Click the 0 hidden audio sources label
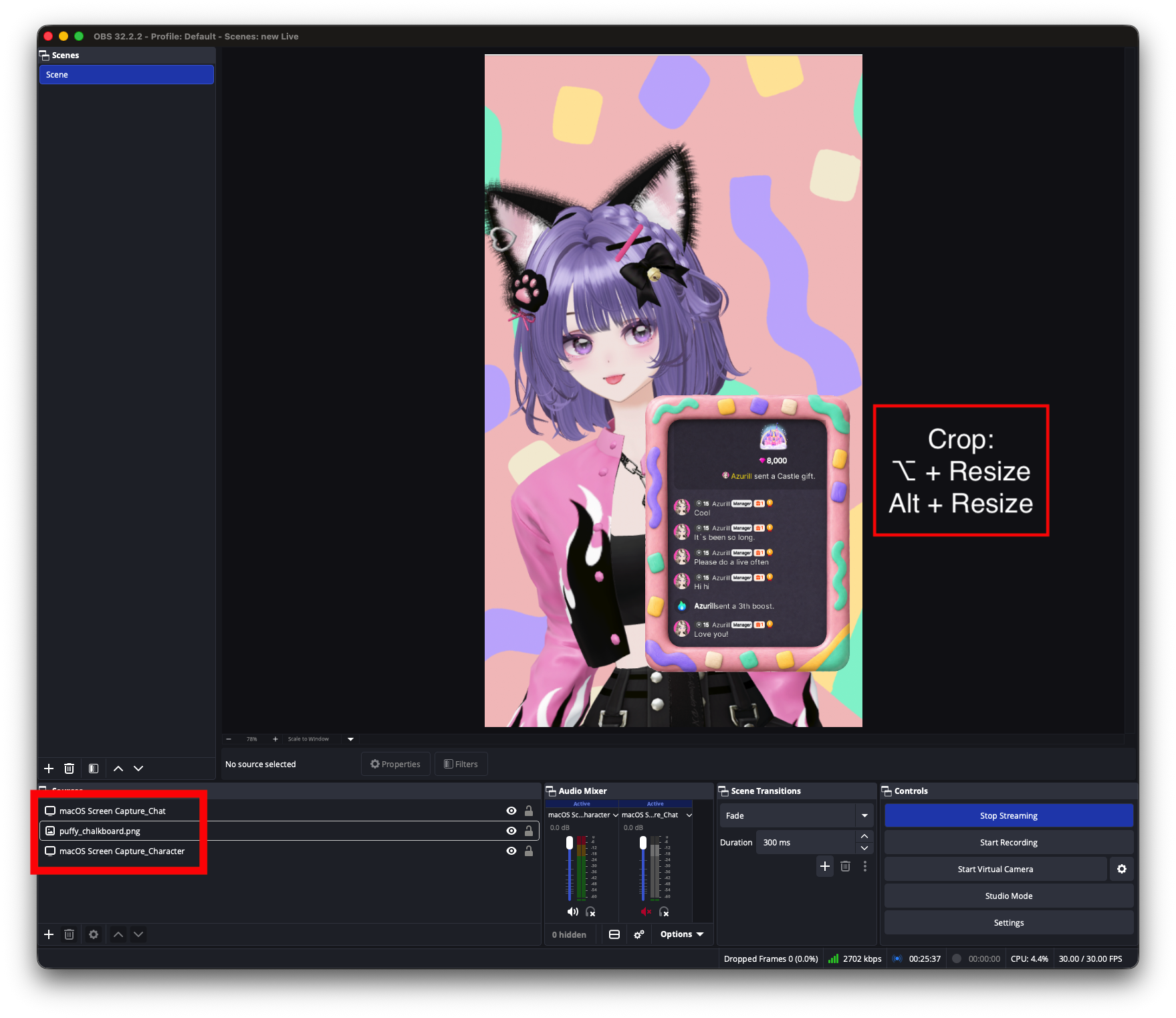Screen dimensions: 1176x1018 pos(569,934)
